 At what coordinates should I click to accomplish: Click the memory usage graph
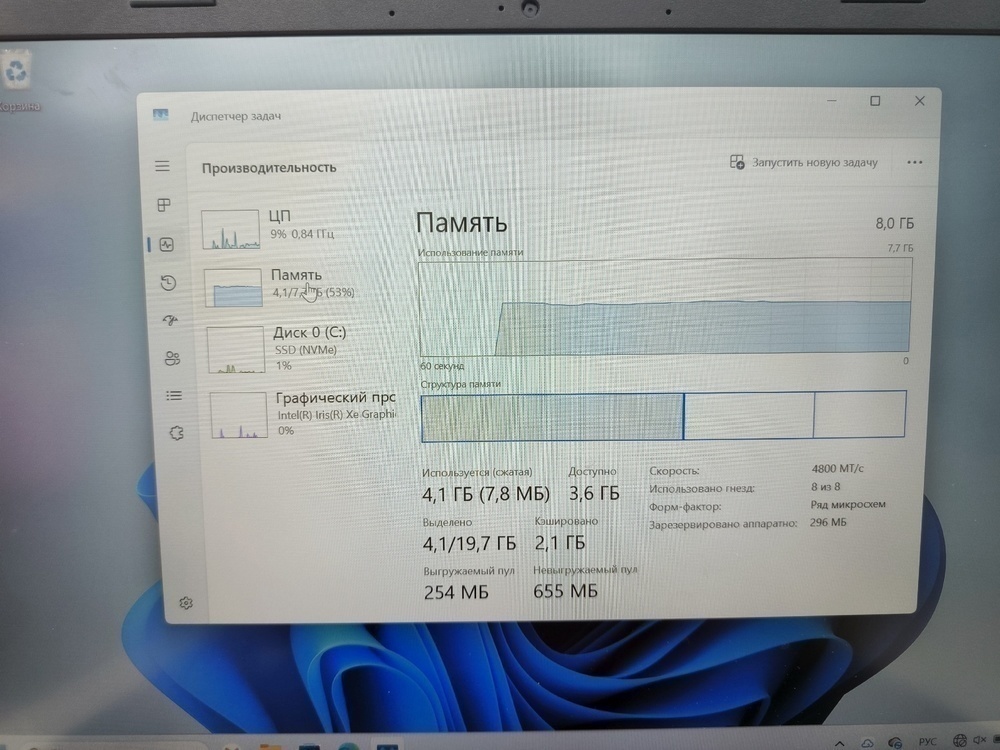(x=664, y=306)
